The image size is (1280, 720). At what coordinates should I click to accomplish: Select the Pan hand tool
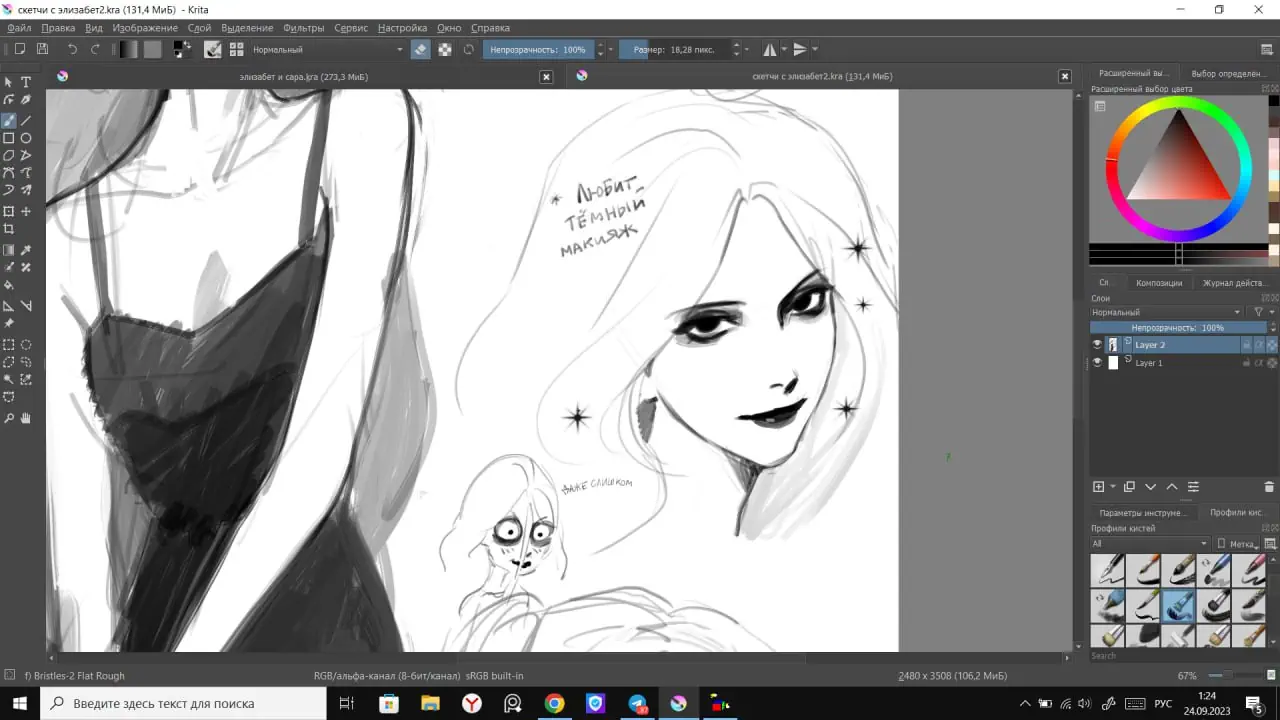26,418
